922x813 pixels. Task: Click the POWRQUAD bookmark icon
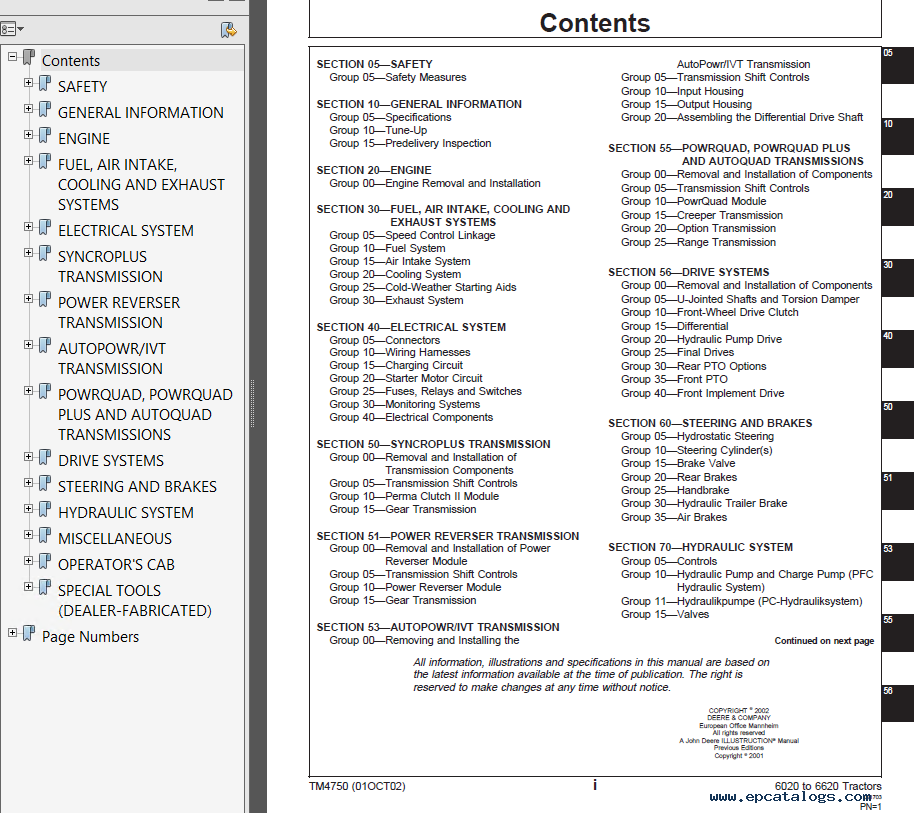point(45,391)
